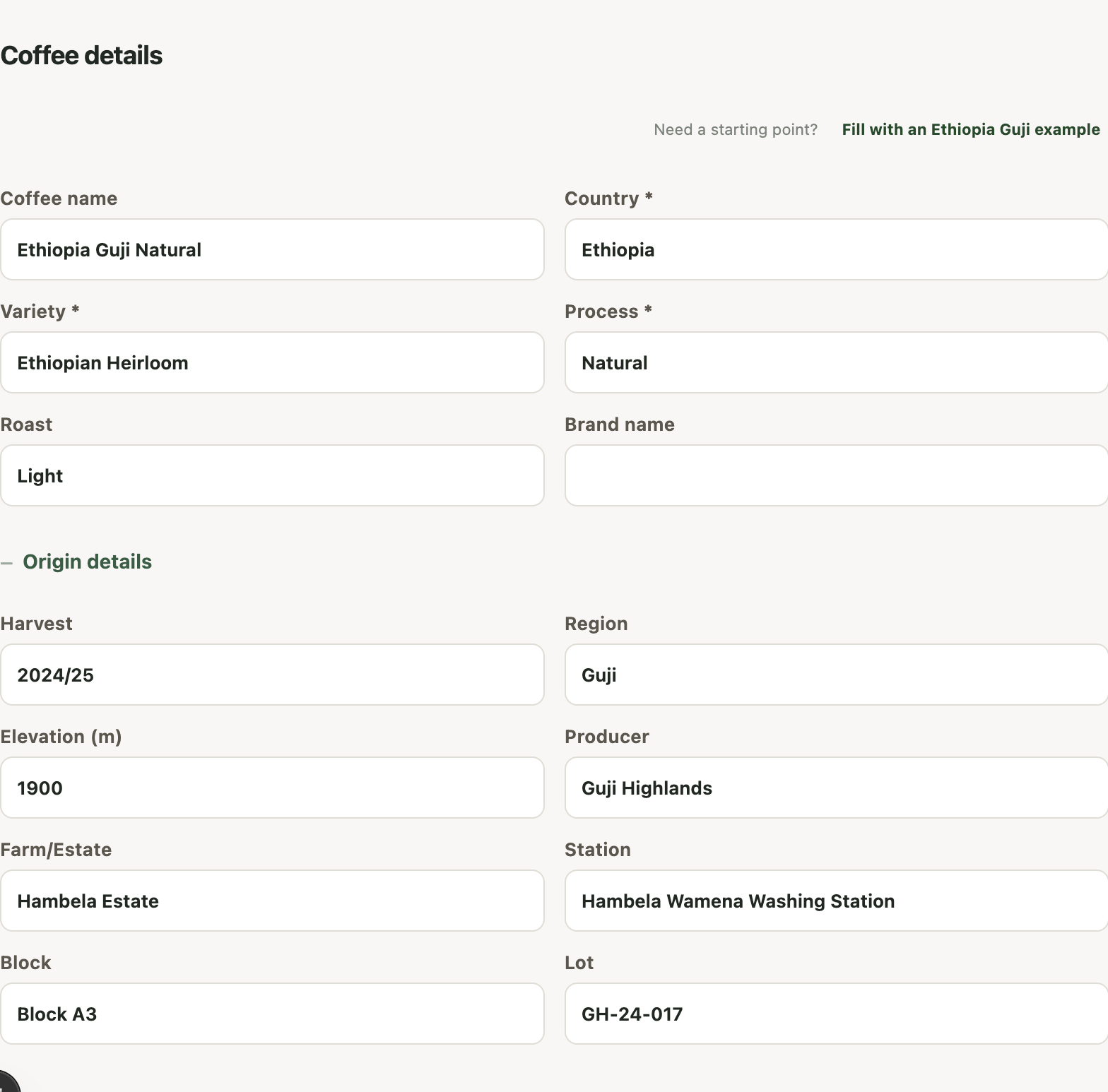The width and height of the screenshot is (1108, 1092).
Task: Click the 'Need a starting point?' text
Action: [736, 129]
